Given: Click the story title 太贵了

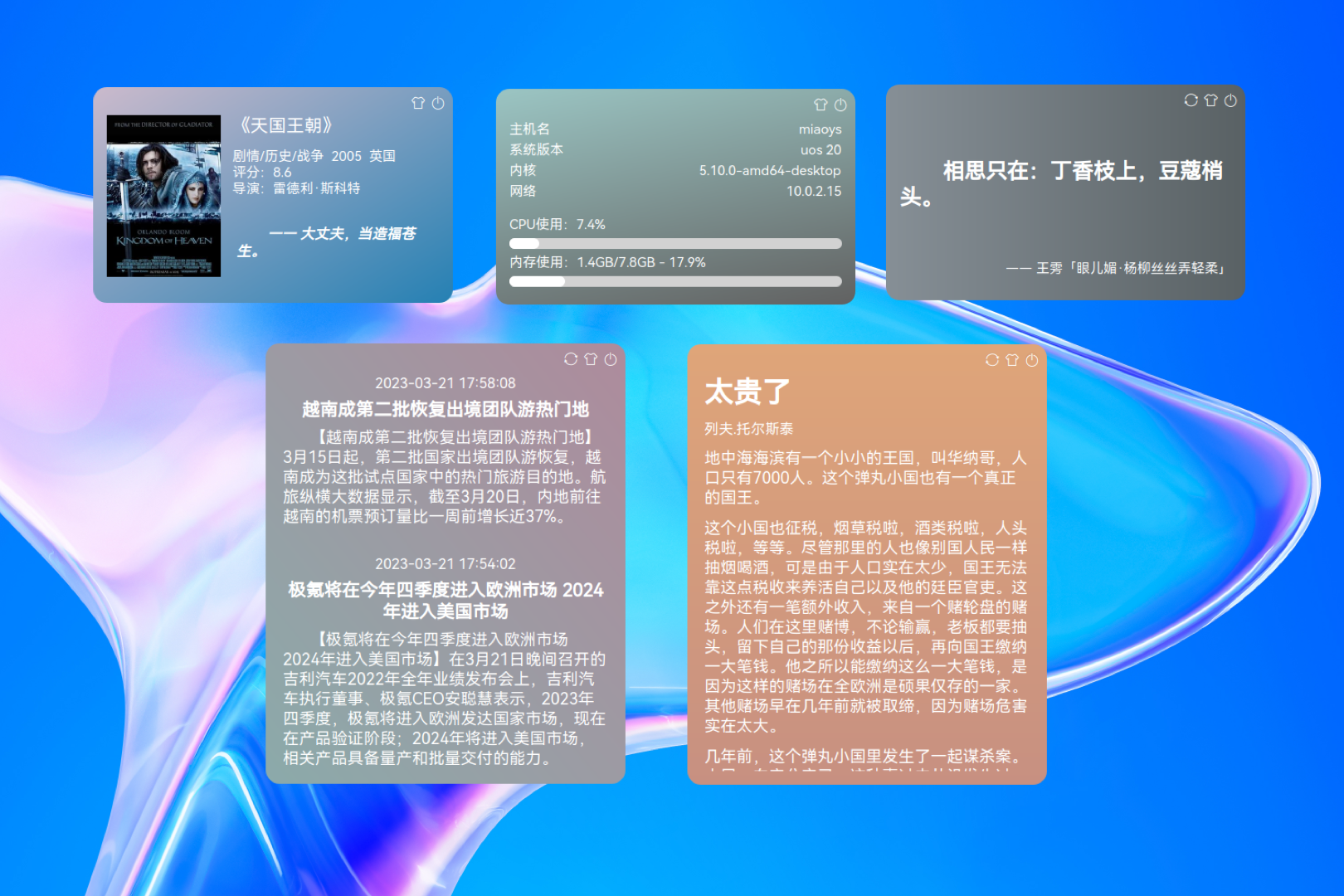Looking at the screenshot, I should tap(747, 392).
